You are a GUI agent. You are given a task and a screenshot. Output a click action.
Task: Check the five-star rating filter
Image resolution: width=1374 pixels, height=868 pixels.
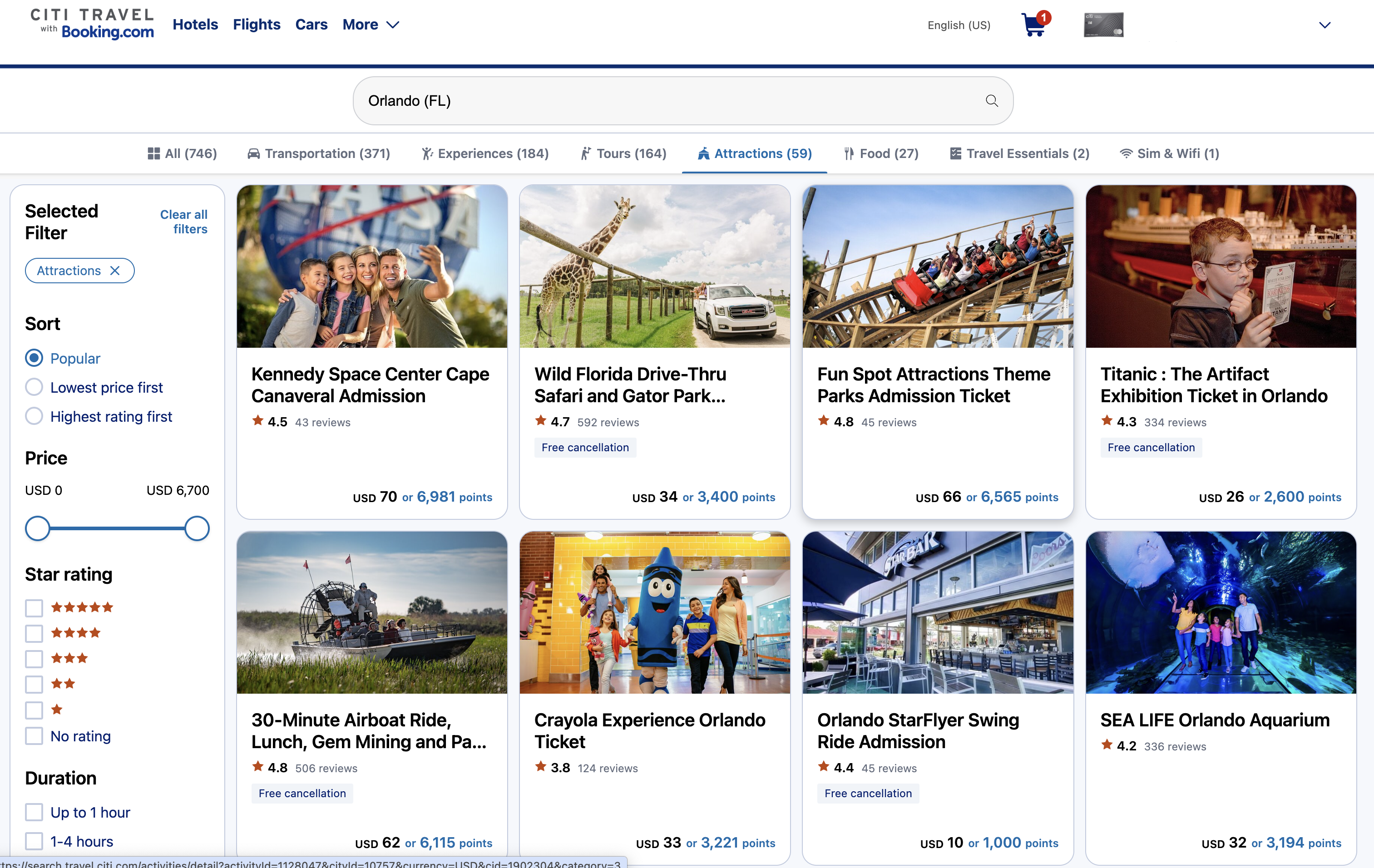pyautogui.click(x=34, y=607)
